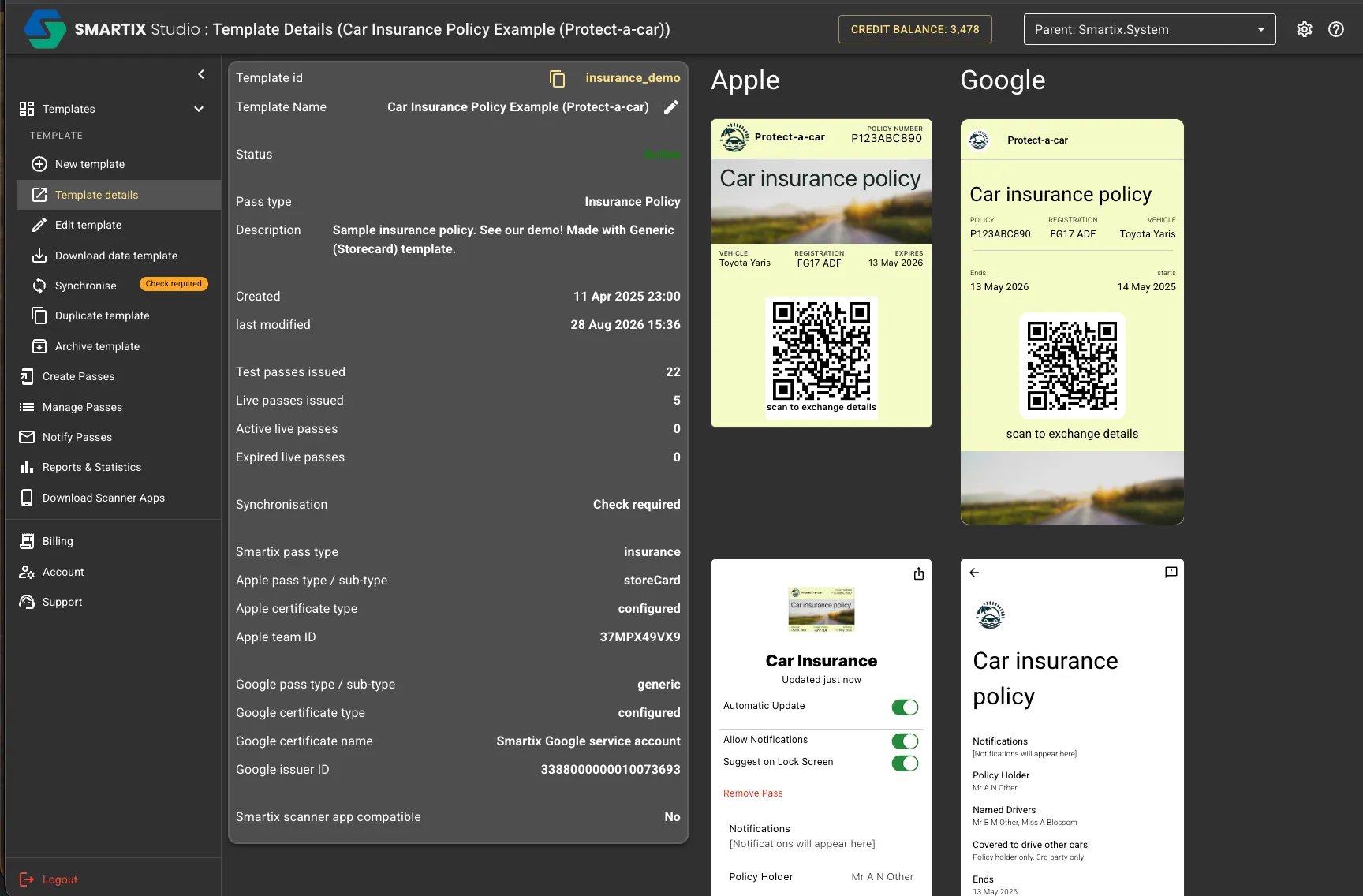Open Manage Passes menu item

113,407
